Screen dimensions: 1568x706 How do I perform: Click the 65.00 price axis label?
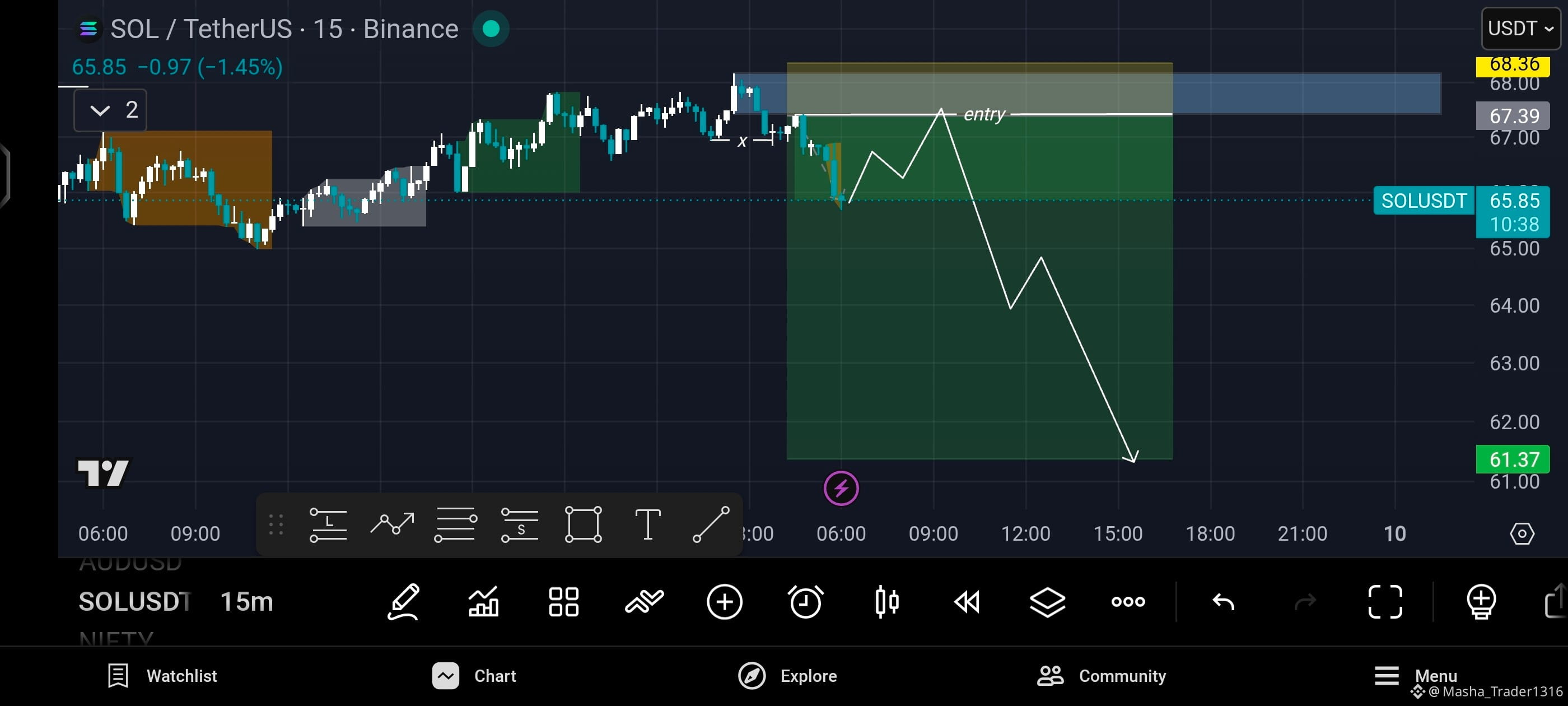coord(1514,249)
